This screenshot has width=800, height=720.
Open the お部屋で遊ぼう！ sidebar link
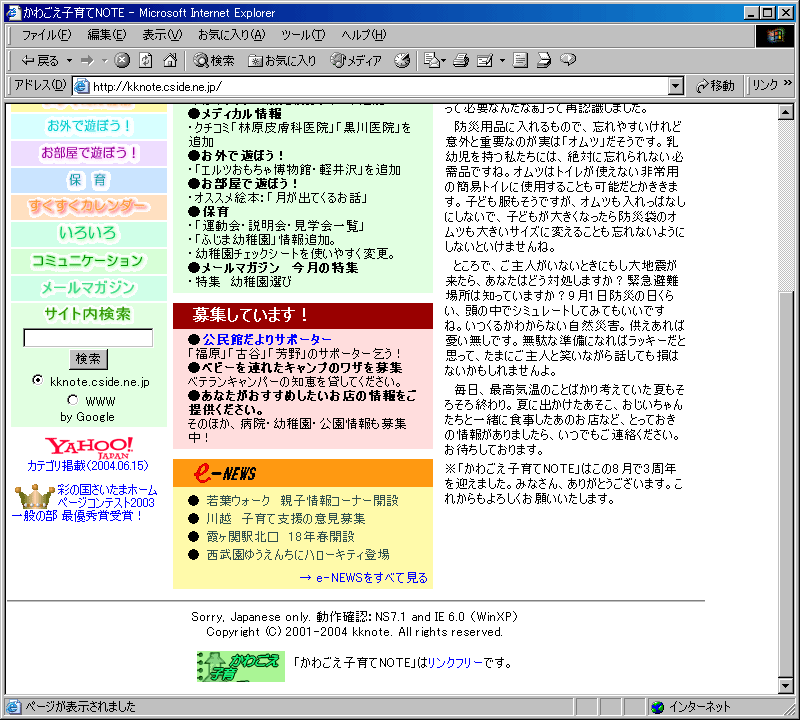point(89,153)
